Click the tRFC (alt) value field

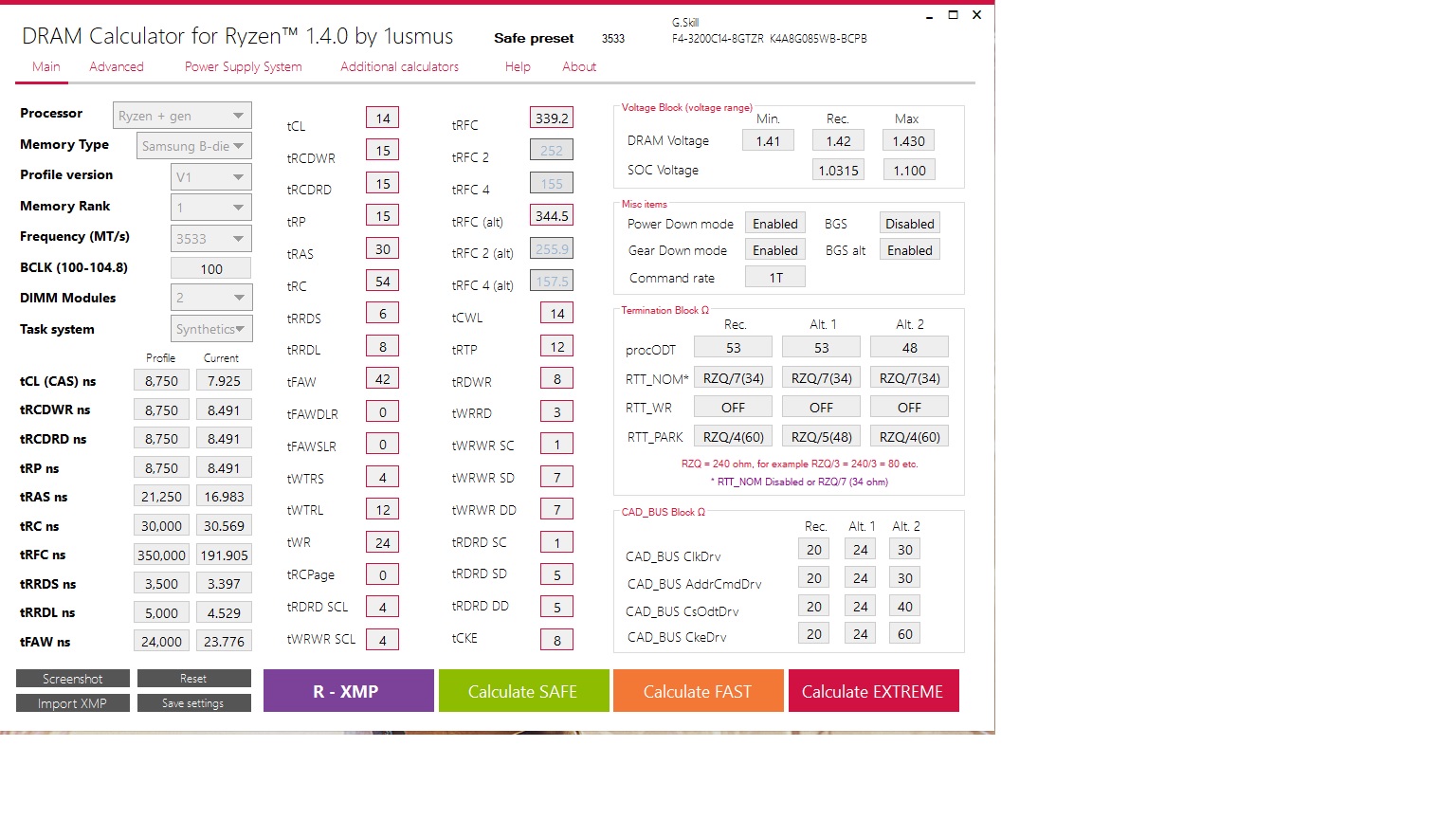(x=552, y=216)
